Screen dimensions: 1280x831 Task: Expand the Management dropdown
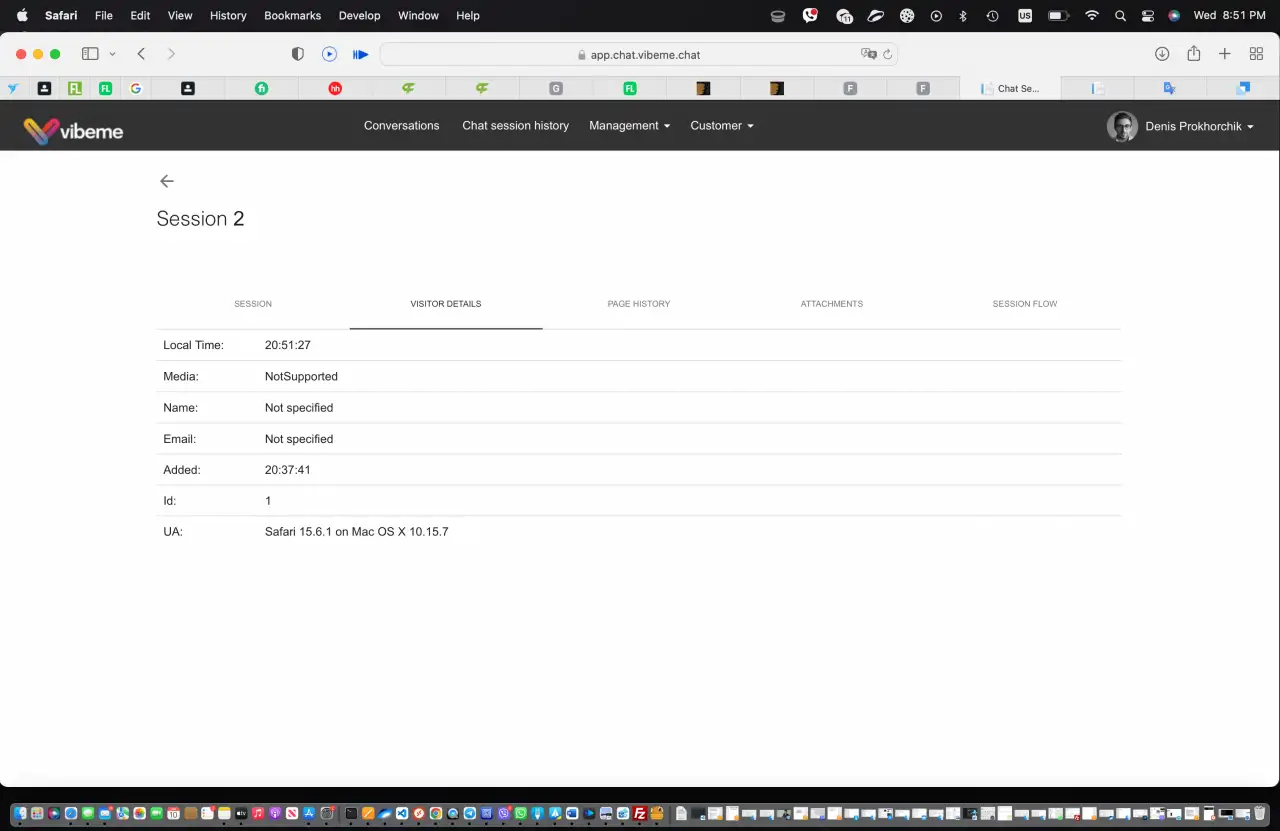(x=629, y=126)
